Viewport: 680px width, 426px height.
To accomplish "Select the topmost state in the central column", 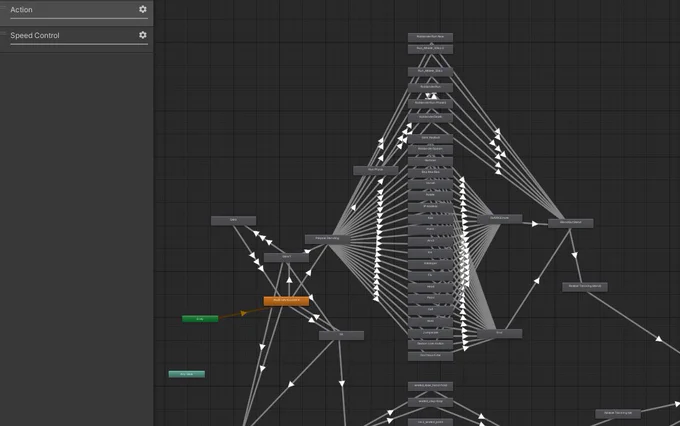I will click(x=430, y=37).
